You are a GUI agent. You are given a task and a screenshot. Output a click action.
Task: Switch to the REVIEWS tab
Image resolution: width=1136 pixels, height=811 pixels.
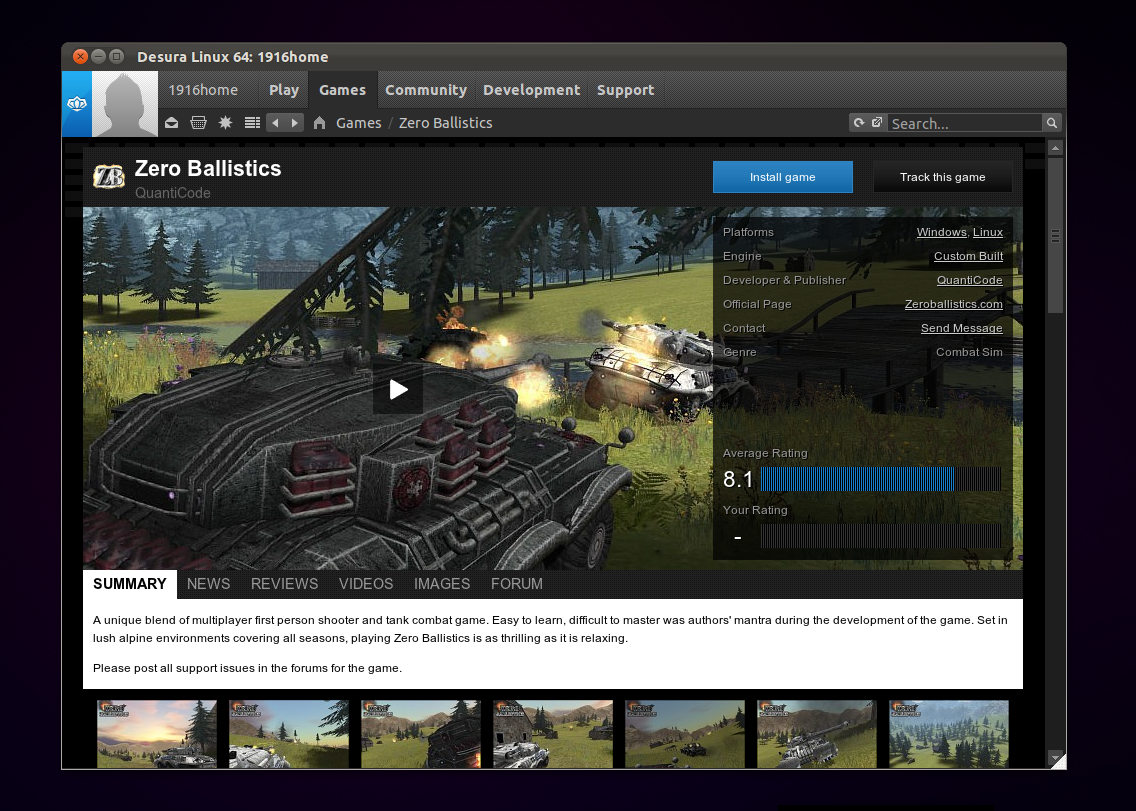[x=284, y=584]
